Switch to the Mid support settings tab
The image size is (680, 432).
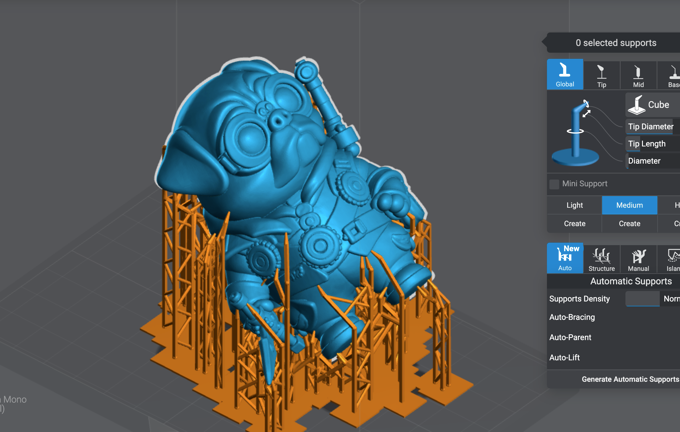coord(638,75)
